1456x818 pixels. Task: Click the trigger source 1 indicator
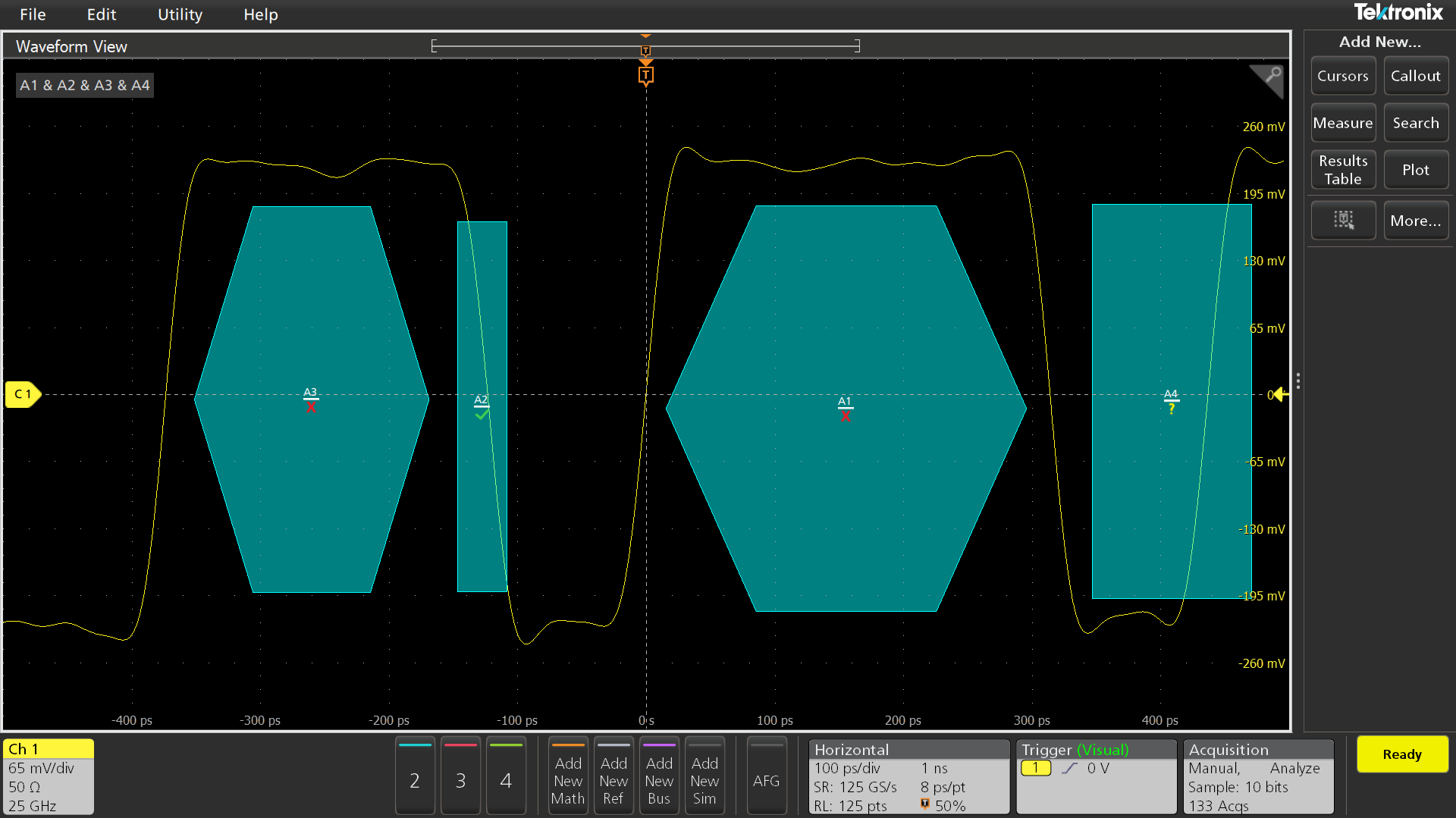pos(1036,768)
